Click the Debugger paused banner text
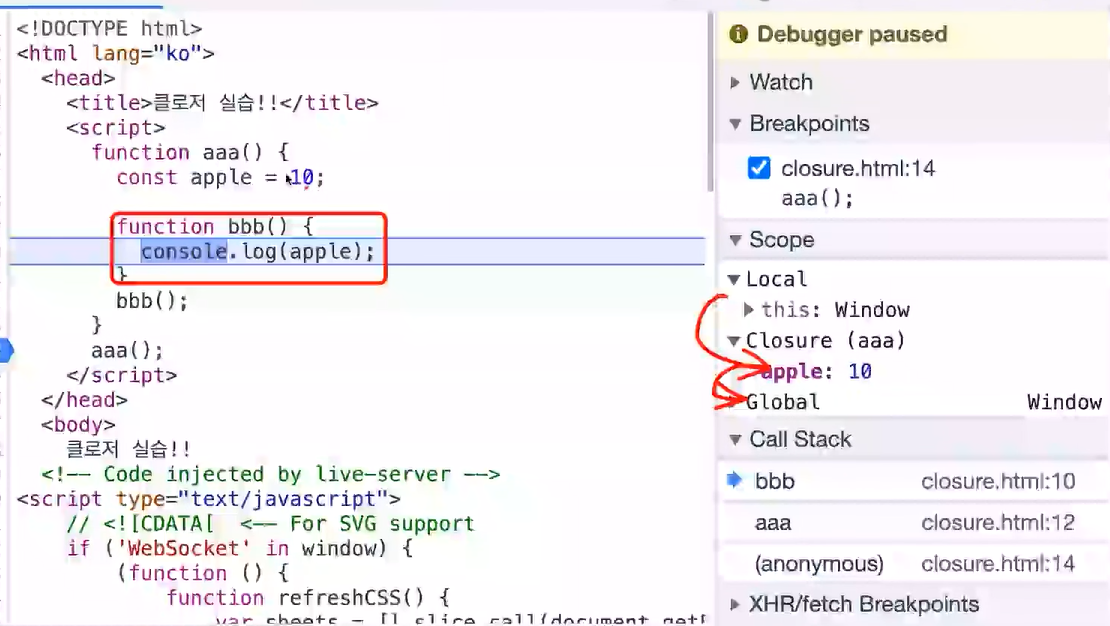1110x626 pixels. (x=852, y=34)
